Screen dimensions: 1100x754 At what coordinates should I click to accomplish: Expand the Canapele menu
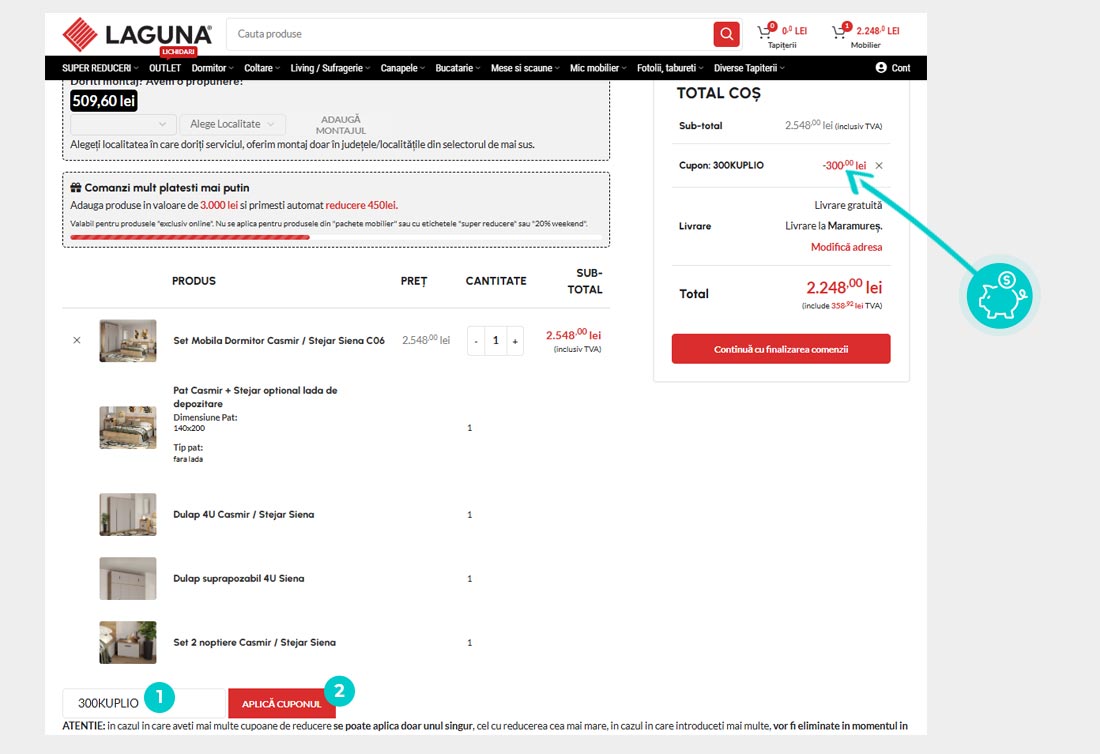[x=403, y=68]
